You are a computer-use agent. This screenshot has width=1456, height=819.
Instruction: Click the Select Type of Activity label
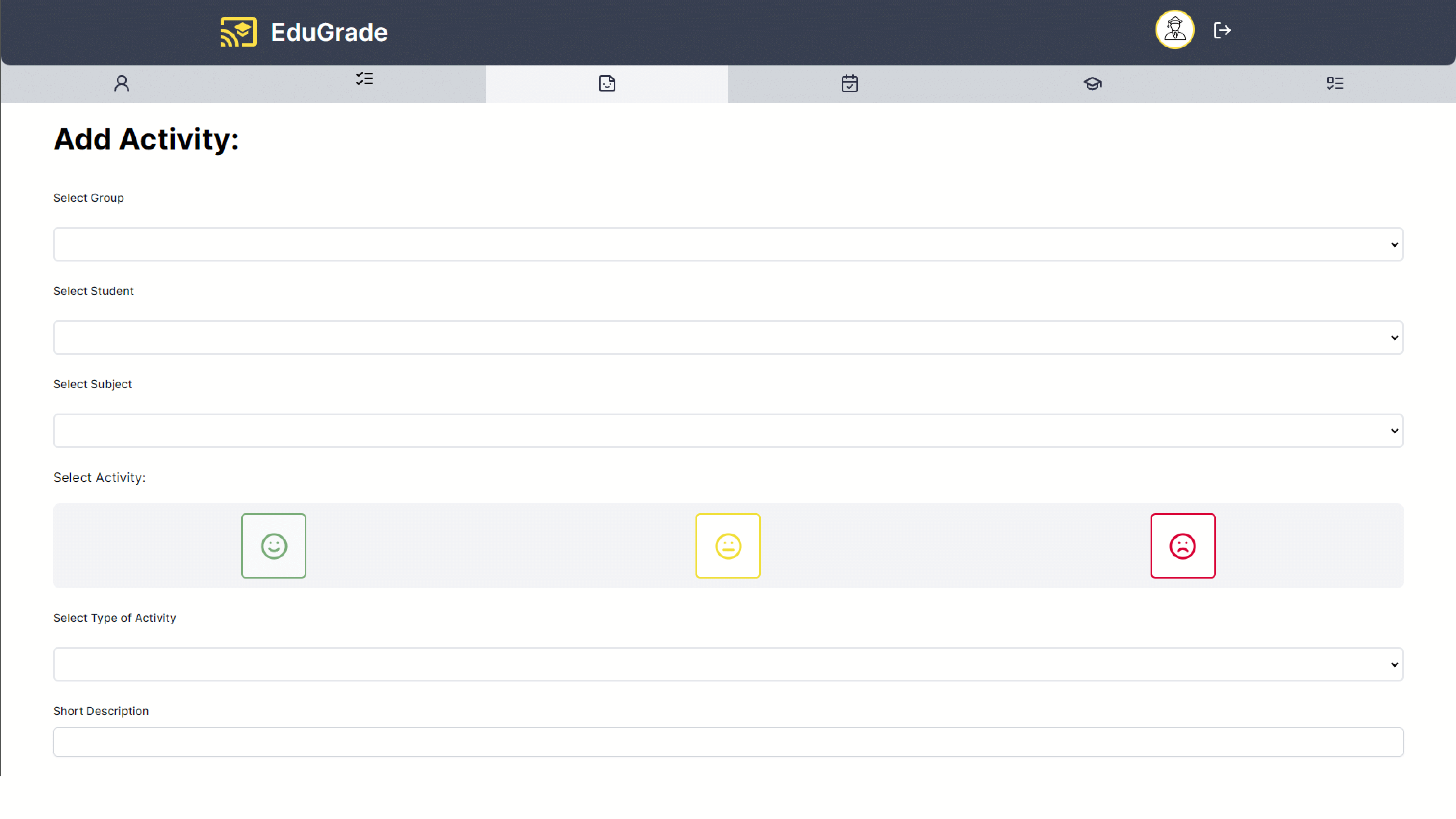coord(114,618)
